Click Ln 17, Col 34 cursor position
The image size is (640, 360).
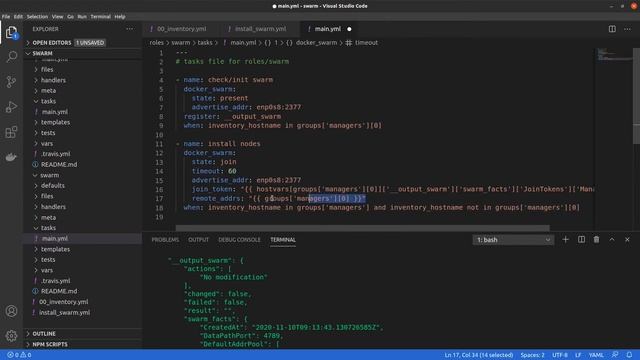click(x=478, y=355)
